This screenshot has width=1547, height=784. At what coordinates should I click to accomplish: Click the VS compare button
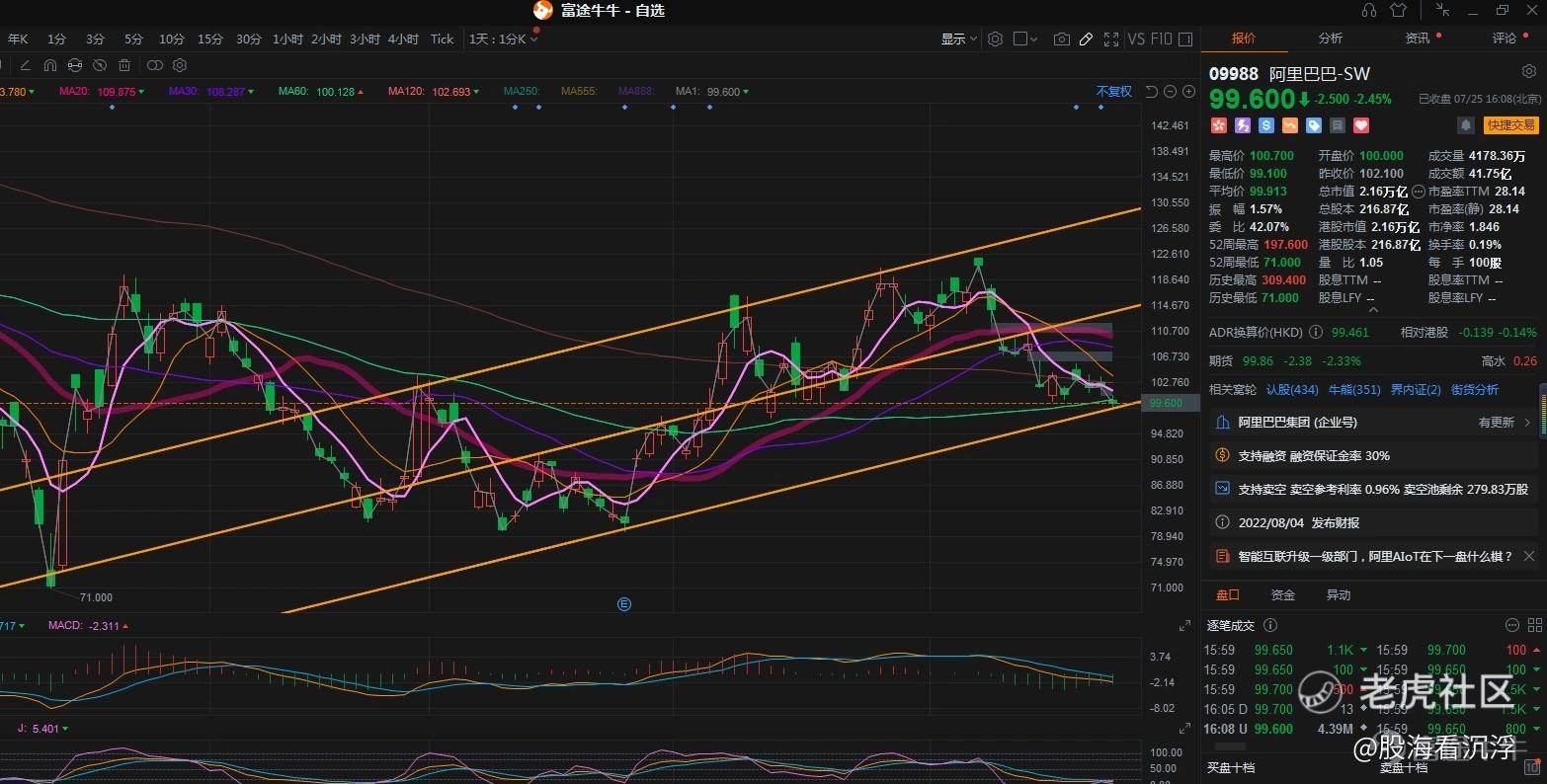coord(1136,39)
